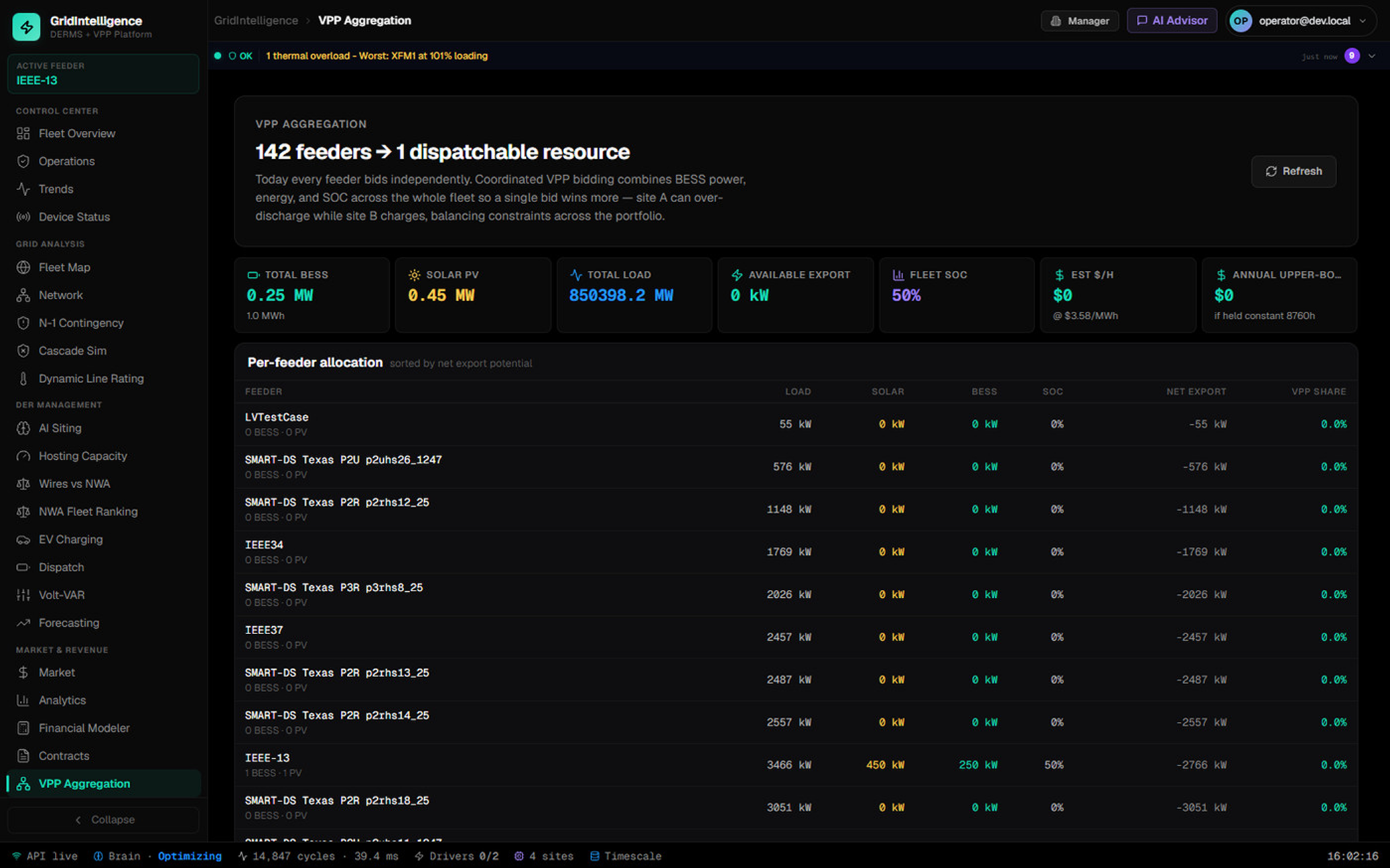The height and width of the screenshot is (868, 1390).
Task: Open the Active Feeder IEEE-13 selector
Action: click(103, 73)
